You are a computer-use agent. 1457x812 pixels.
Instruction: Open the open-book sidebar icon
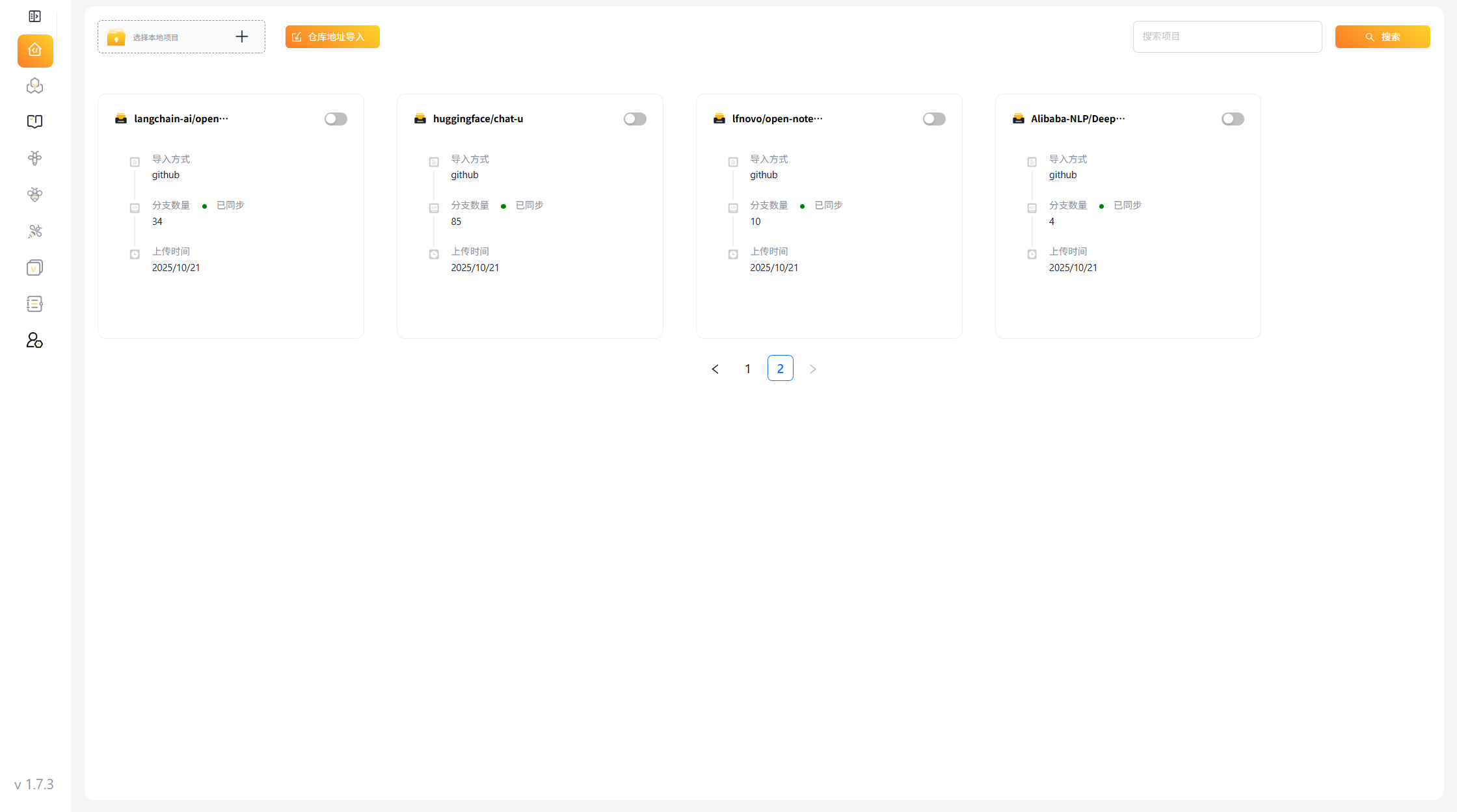(35, 122)
